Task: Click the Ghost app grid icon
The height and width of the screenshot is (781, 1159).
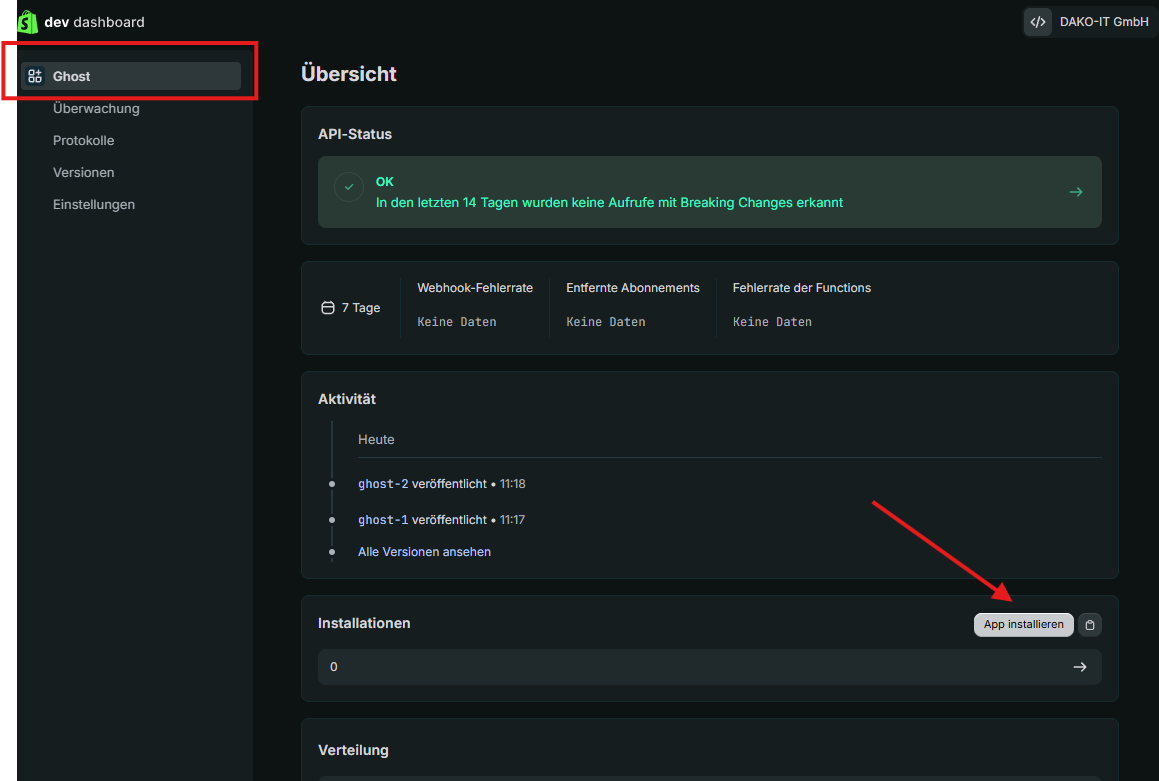Action: (35, 76)
